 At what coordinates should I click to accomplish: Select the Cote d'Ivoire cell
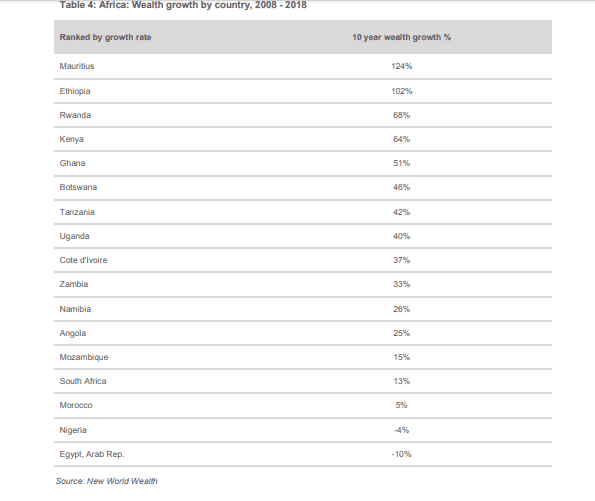83,260
